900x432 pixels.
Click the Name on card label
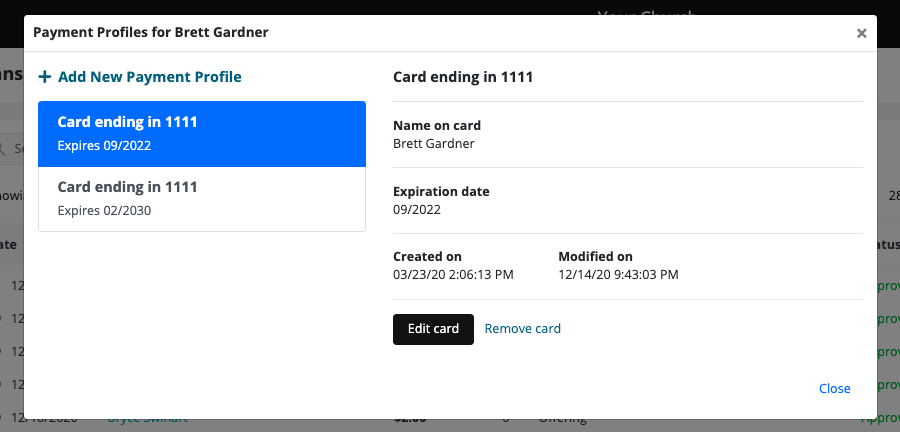coord(436,126)
